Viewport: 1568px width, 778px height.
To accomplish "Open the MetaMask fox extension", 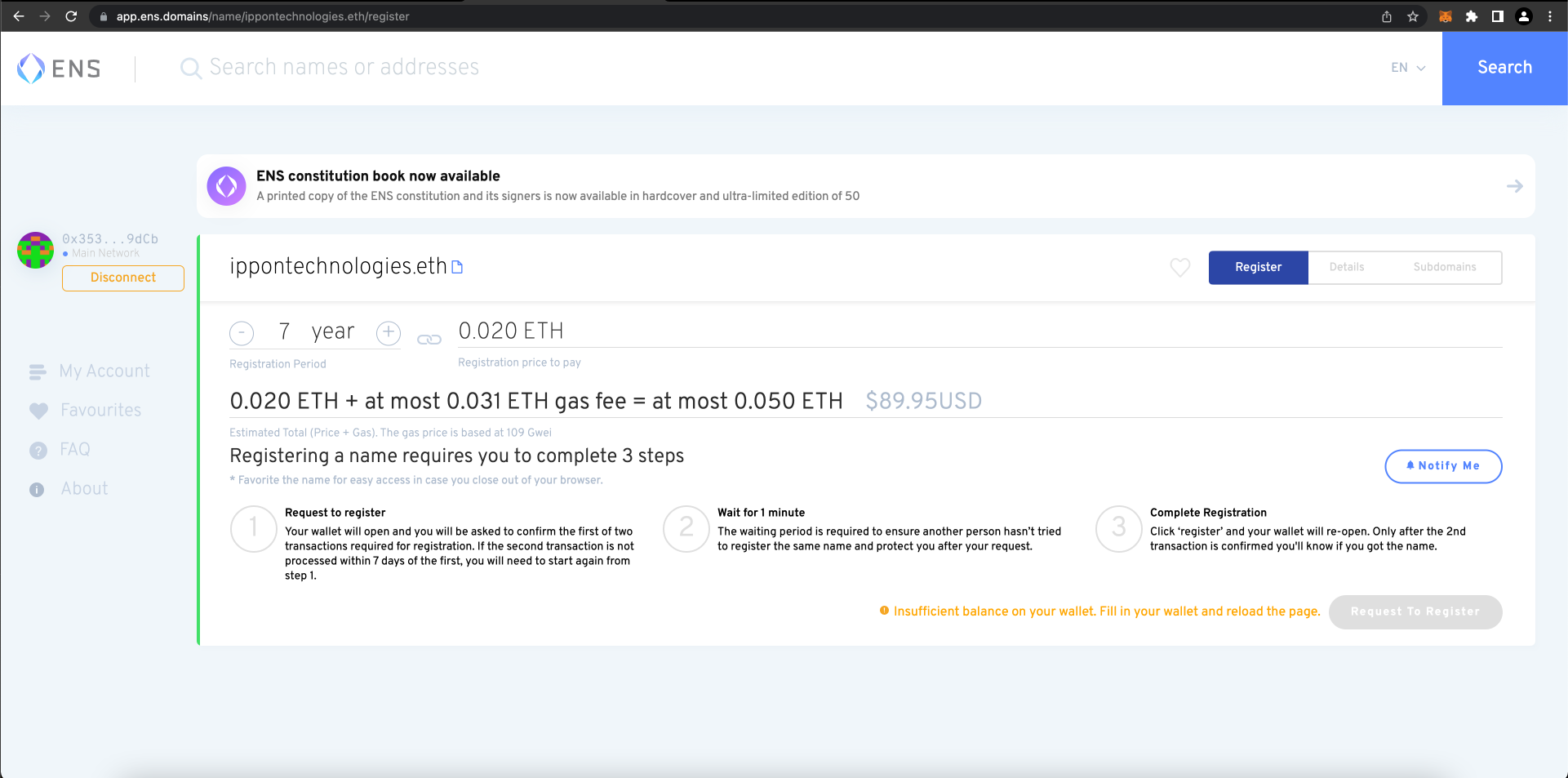I will tap(1446, 16).
